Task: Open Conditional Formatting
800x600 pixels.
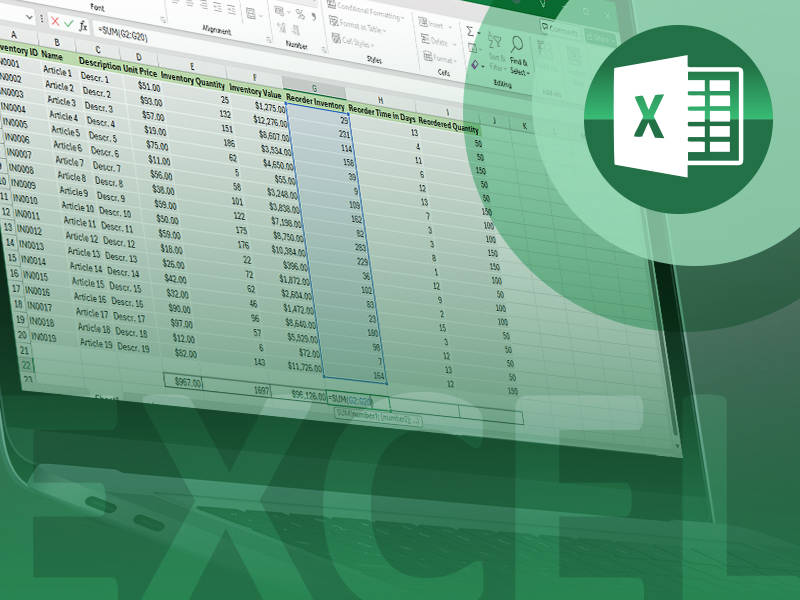Action: 366,10
